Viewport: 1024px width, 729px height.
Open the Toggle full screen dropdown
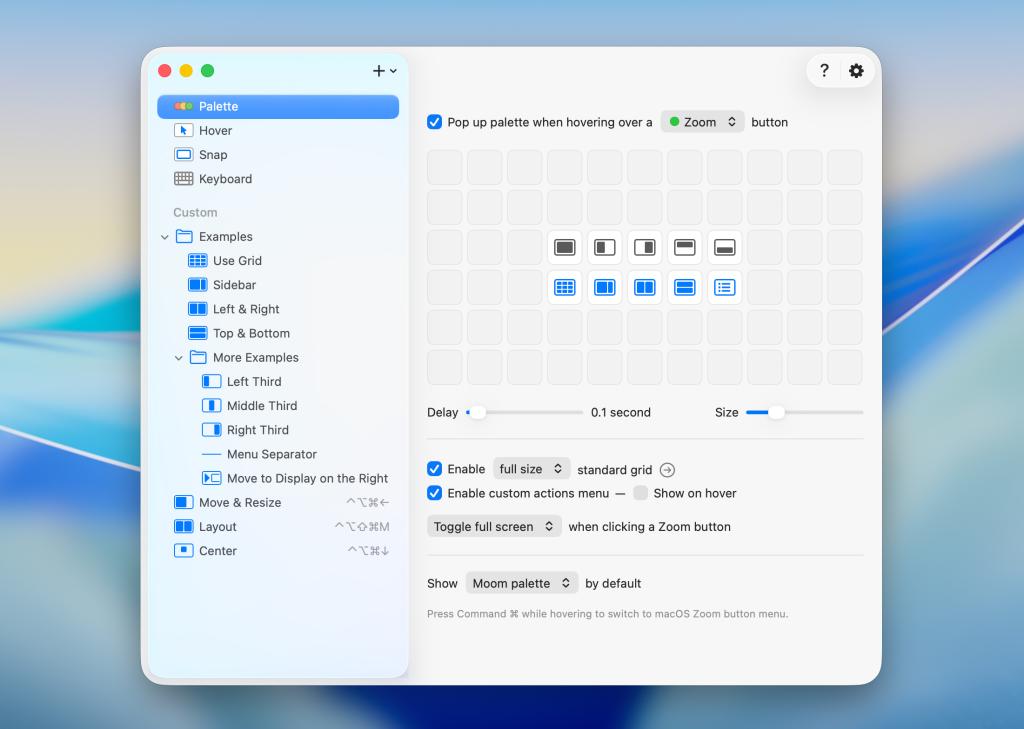pyautogui.click(x=495, y=527)
